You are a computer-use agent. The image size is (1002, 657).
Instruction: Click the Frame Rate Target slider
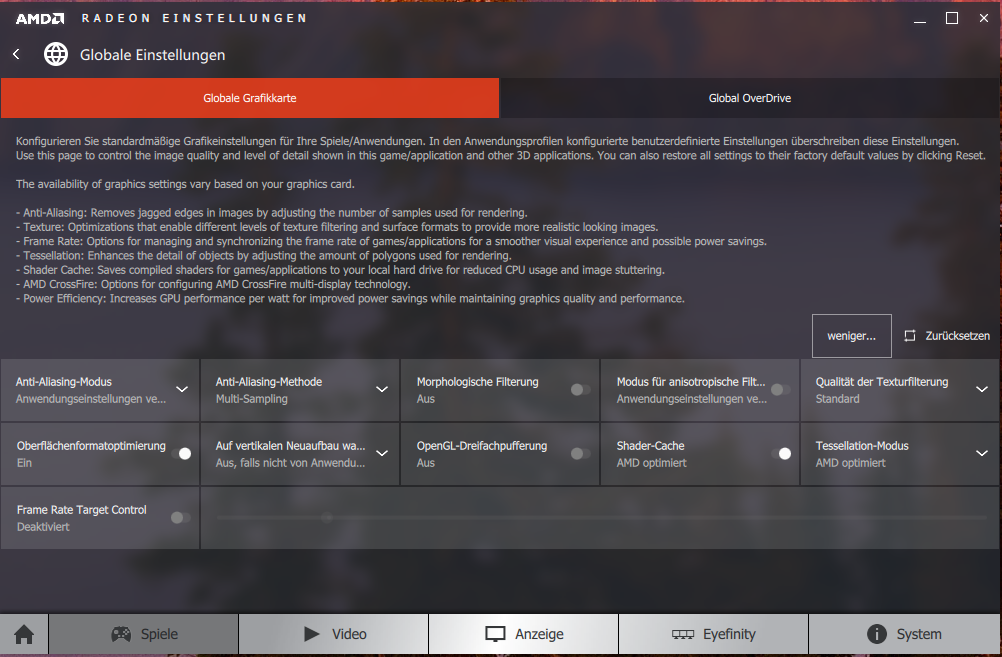click(x=601, y=517)
